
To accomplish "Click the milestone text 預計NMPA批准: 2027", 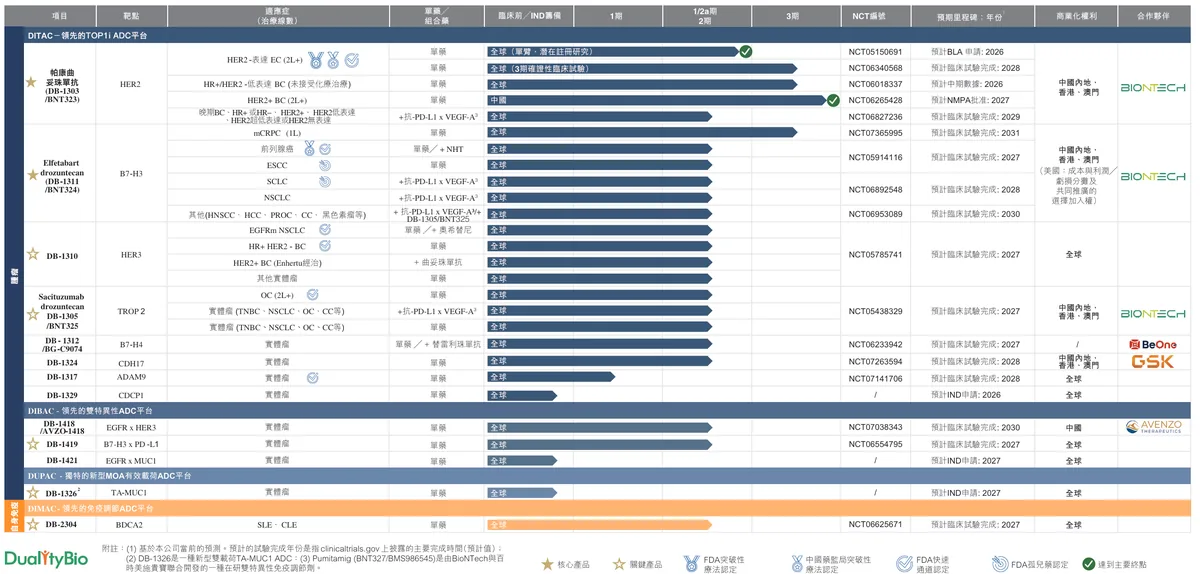I will [970, 100].
